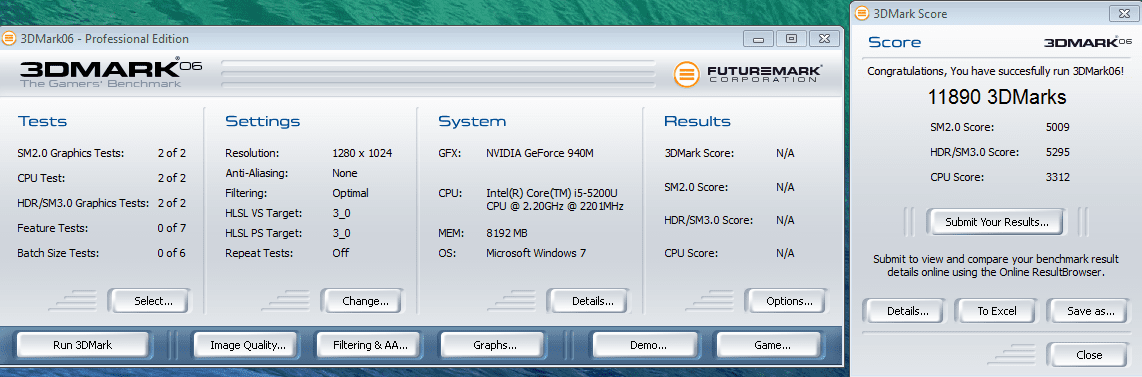Click the Score heading in Score window
The width and height of the screenshot is (1142, 377).
pos(894,42)
